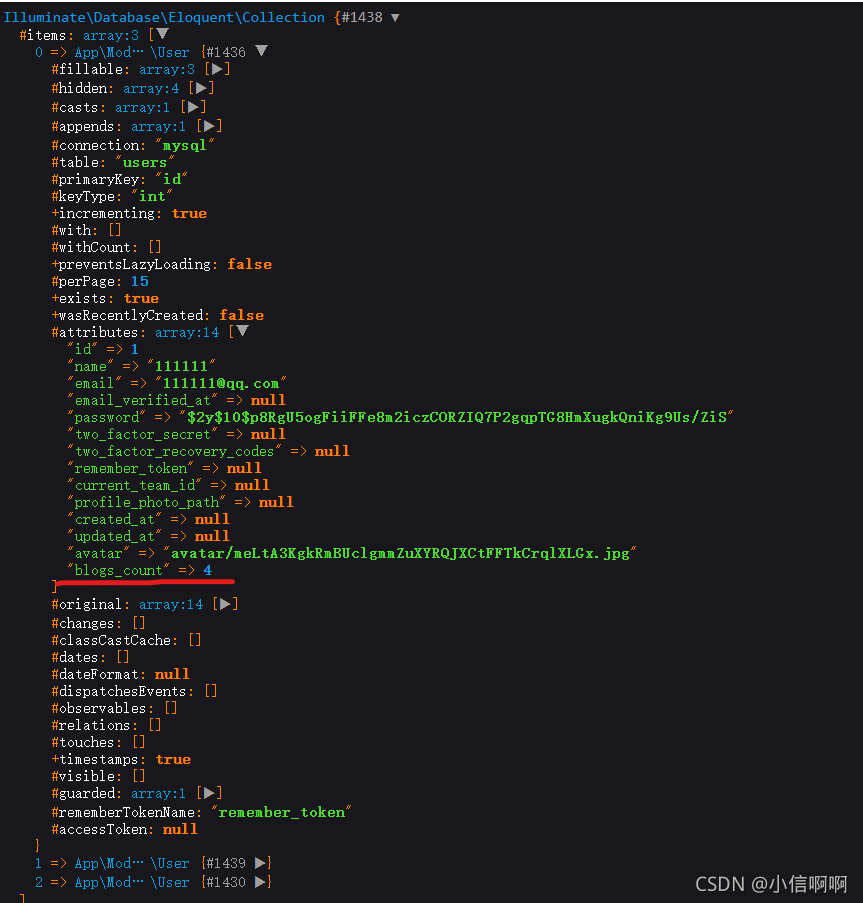Expand the #fillable array:3
Screen dimensions: 863x903
(217, 69)
